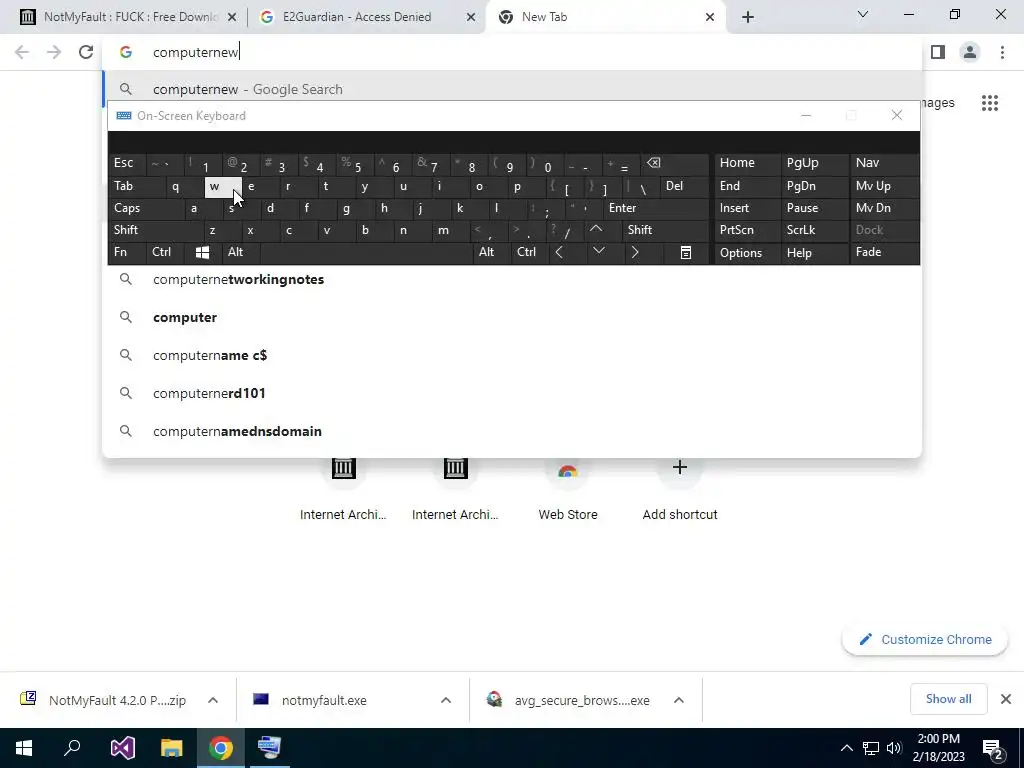
Task: Expand options for avg_secure_browser exe download
Action: (679, 700)
